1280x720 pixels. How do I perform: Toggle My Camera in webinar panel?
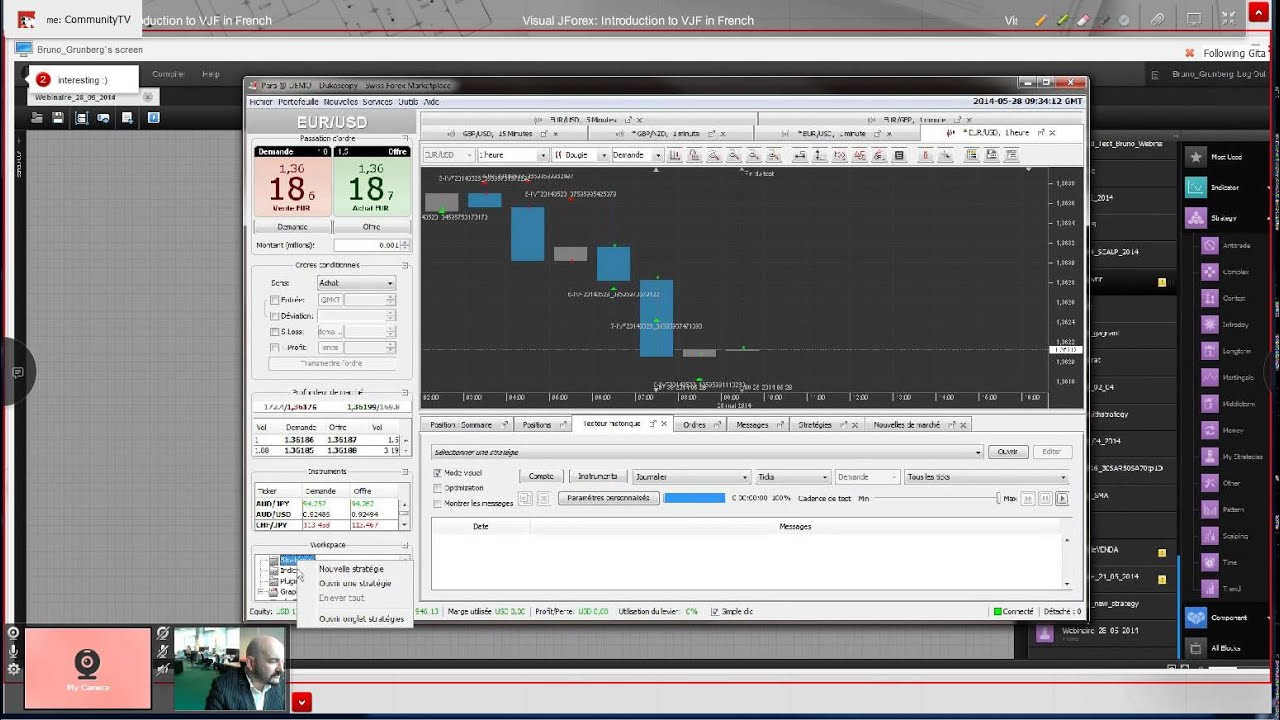coord(87,668)
